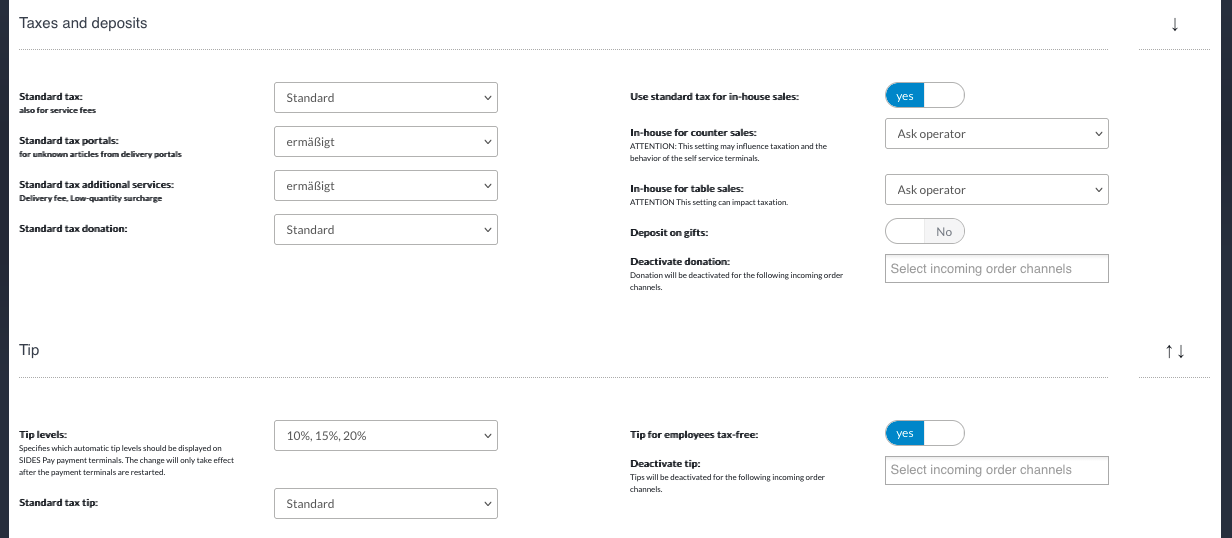The width and height of the screenshot is (1232, 538).
Task: Click the Deactivate donation channels input field
Action: click(996, 268)
